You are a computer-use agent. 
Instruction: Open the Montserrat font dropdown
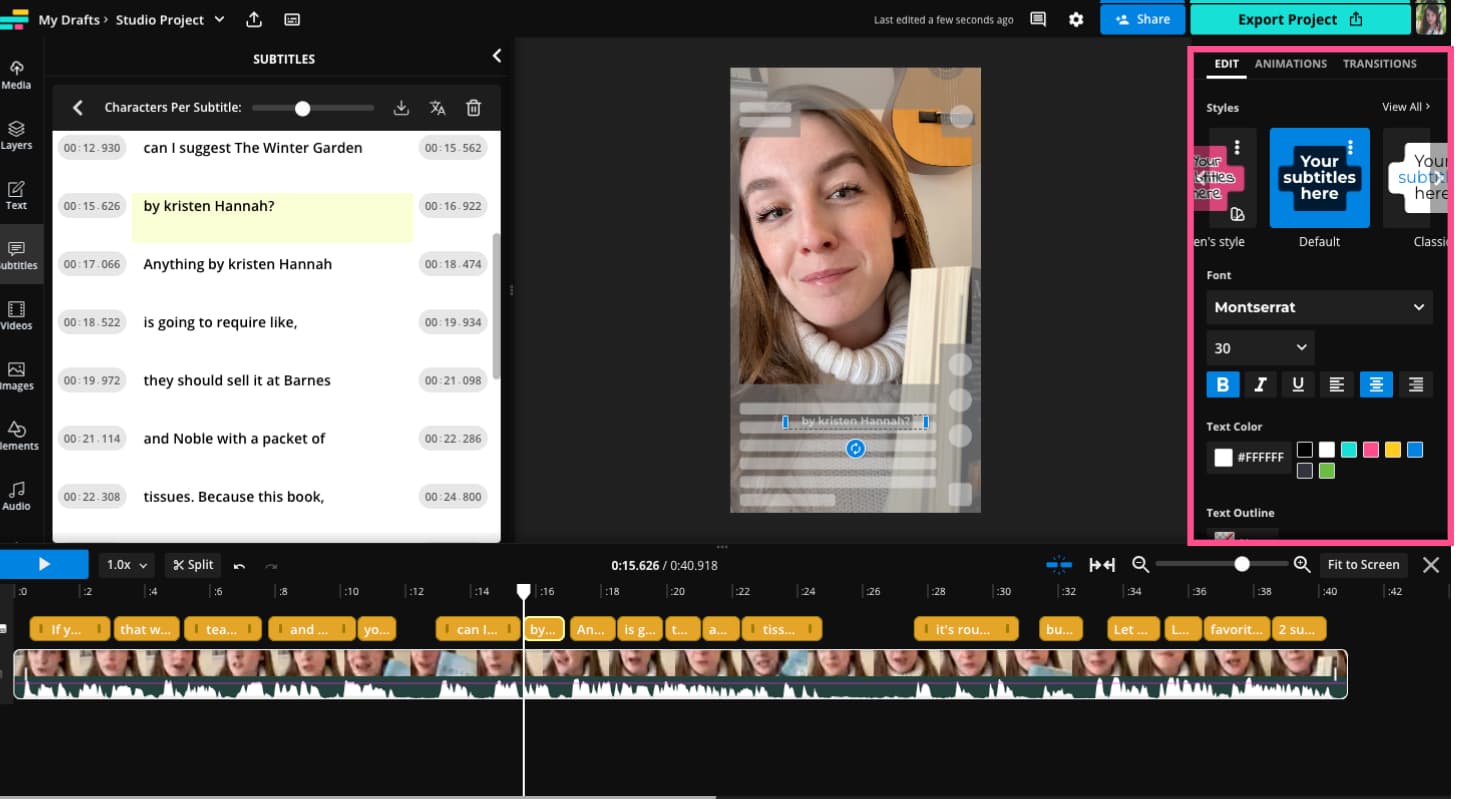(1319, 307)
